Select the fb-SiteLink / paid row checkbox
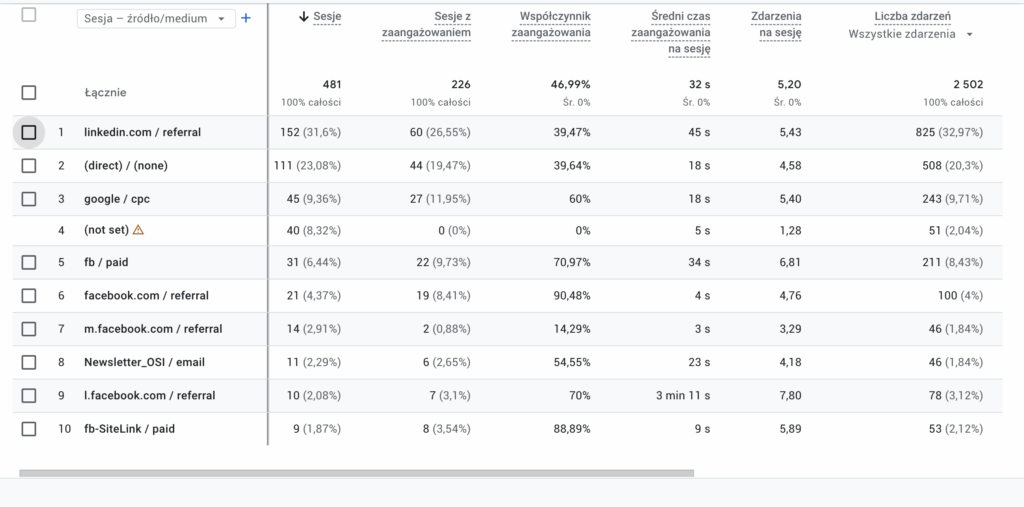Image resolution: width=1024 pixels, height=507 pixels. pos(29,429)
